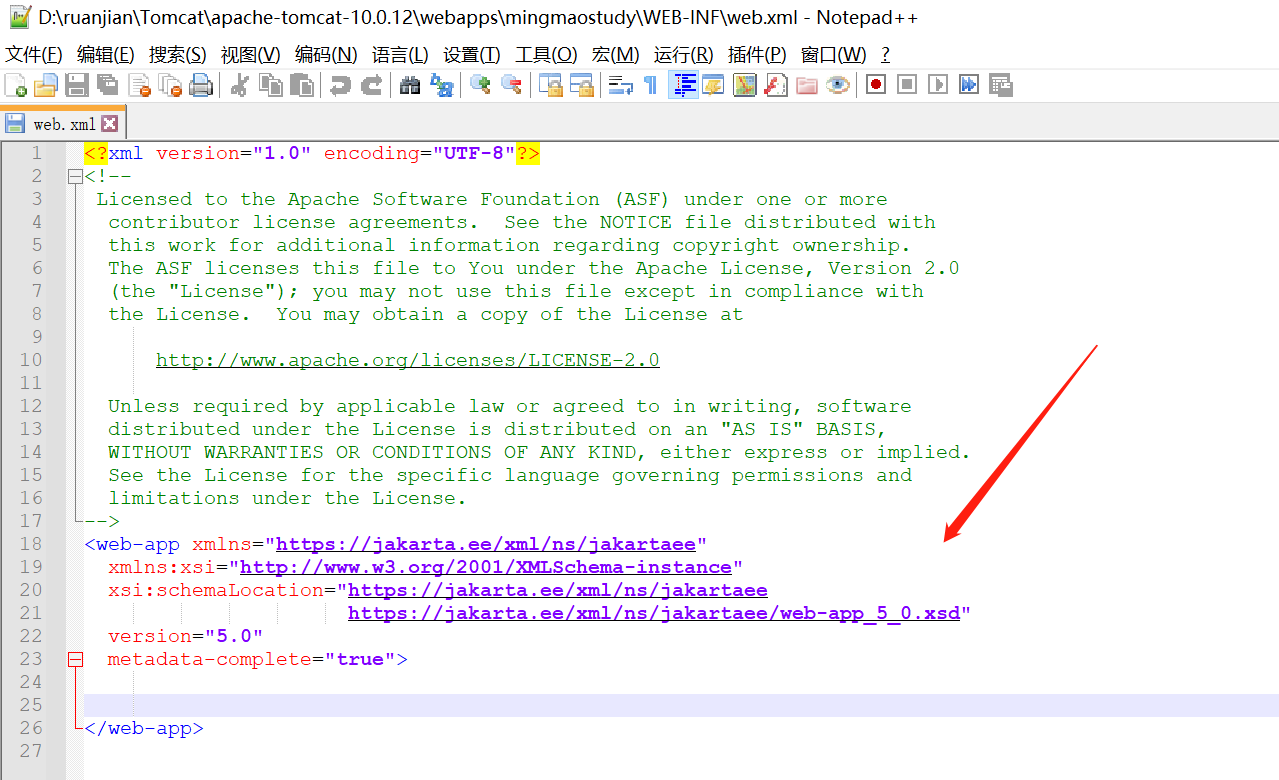
Task: Click the Redo arrow icon
Action: click(371, 85)
